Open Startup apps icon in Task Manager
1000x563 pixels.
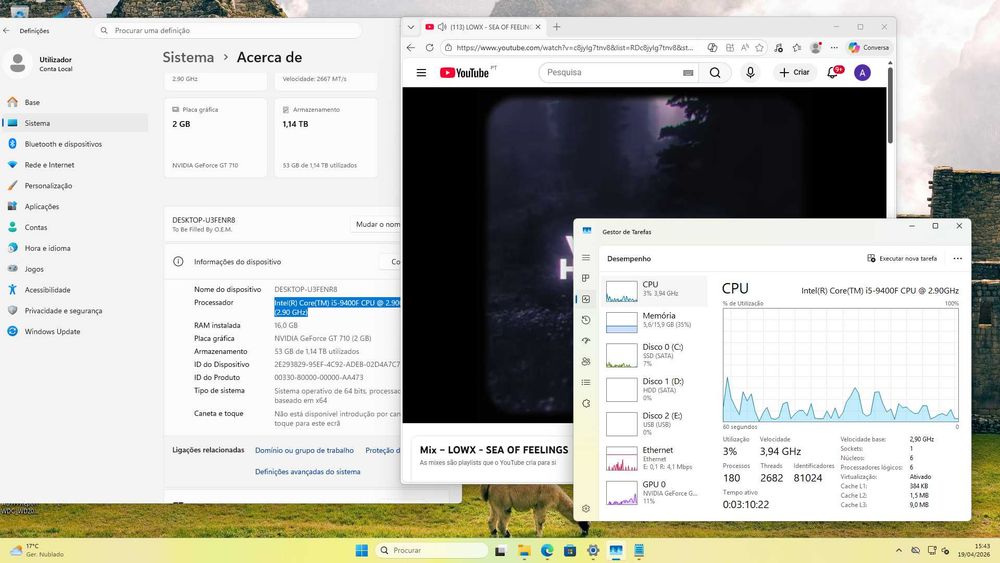586,340
